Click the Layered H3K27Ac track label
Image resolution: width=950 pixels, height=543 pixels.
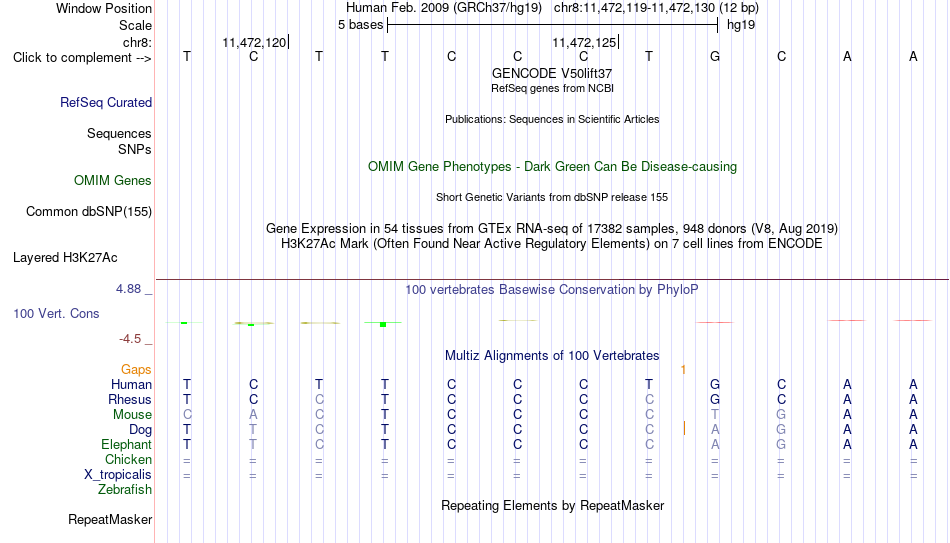(x=65, y=258)
